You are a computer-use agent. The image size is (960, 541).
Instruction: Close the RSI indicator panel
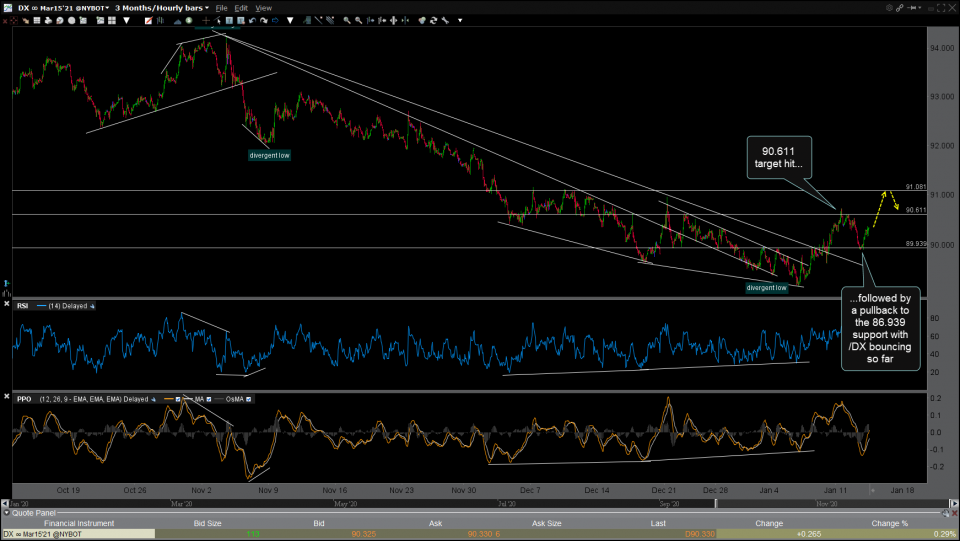pyautogui.click(x=7, y=305)
